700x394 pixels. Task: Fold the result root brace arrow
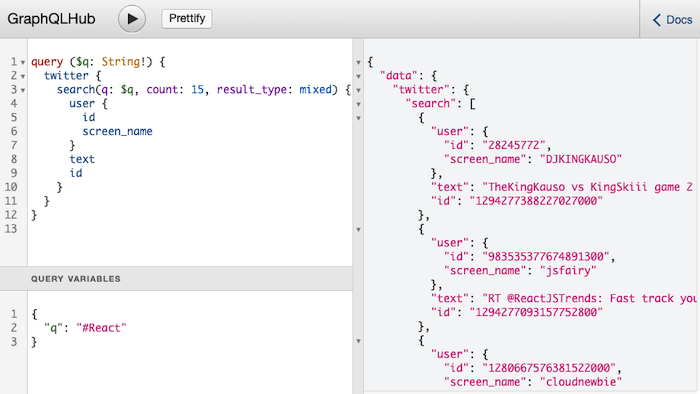click(358, 62)
